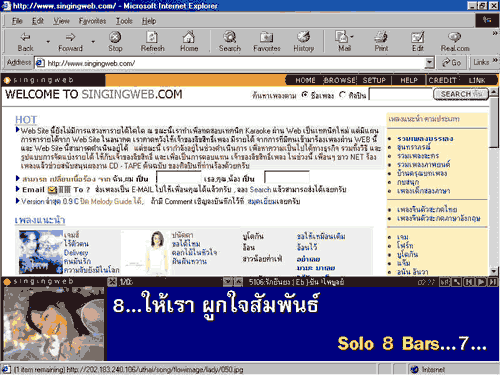This screenshot has height=375, width=500.
Task: Click the Back toolbar button
Action: 25,42
